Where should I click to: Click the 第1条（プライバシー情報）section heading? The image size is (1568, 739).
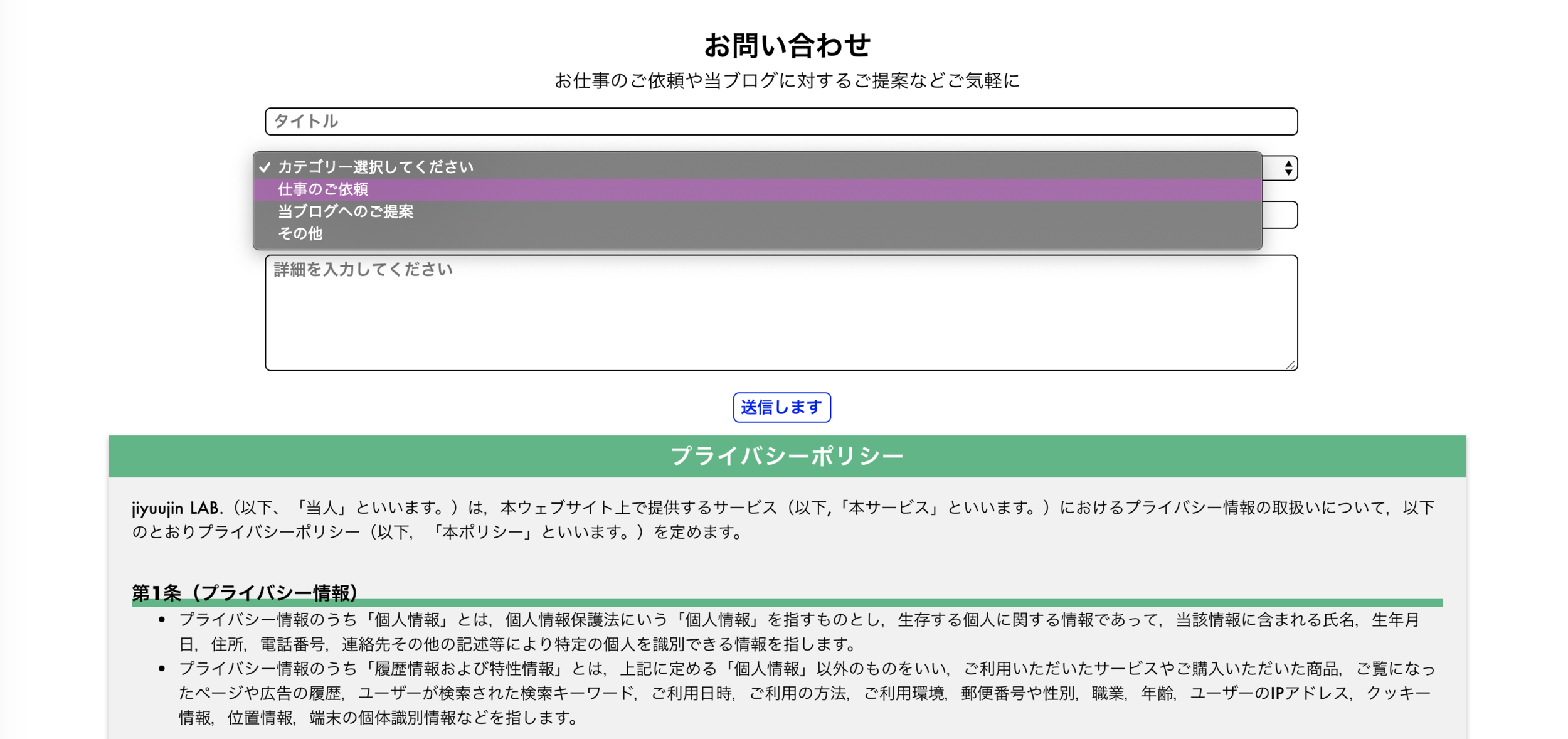pos(245,592)
